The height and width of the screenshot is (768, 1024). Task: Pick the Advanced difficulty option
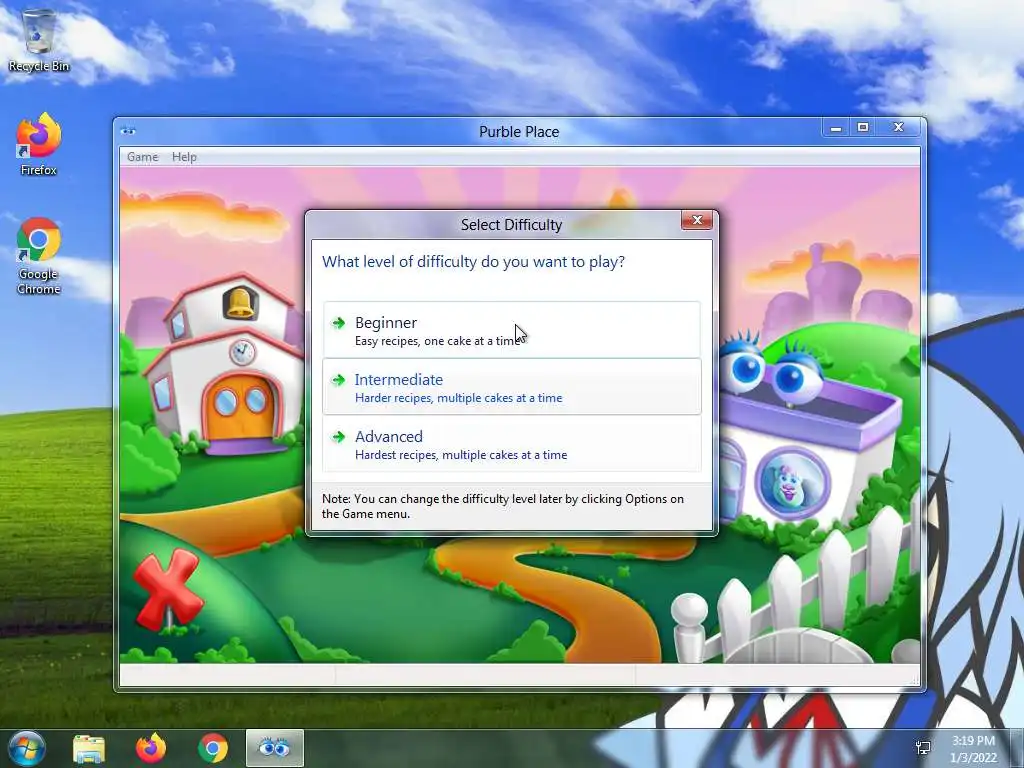tap(511, 443)
